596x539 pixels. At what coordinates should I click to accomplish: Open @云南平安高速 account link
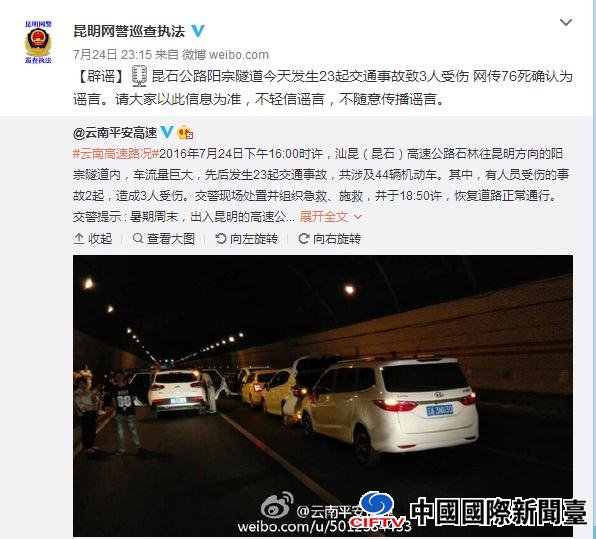[115, 133]
